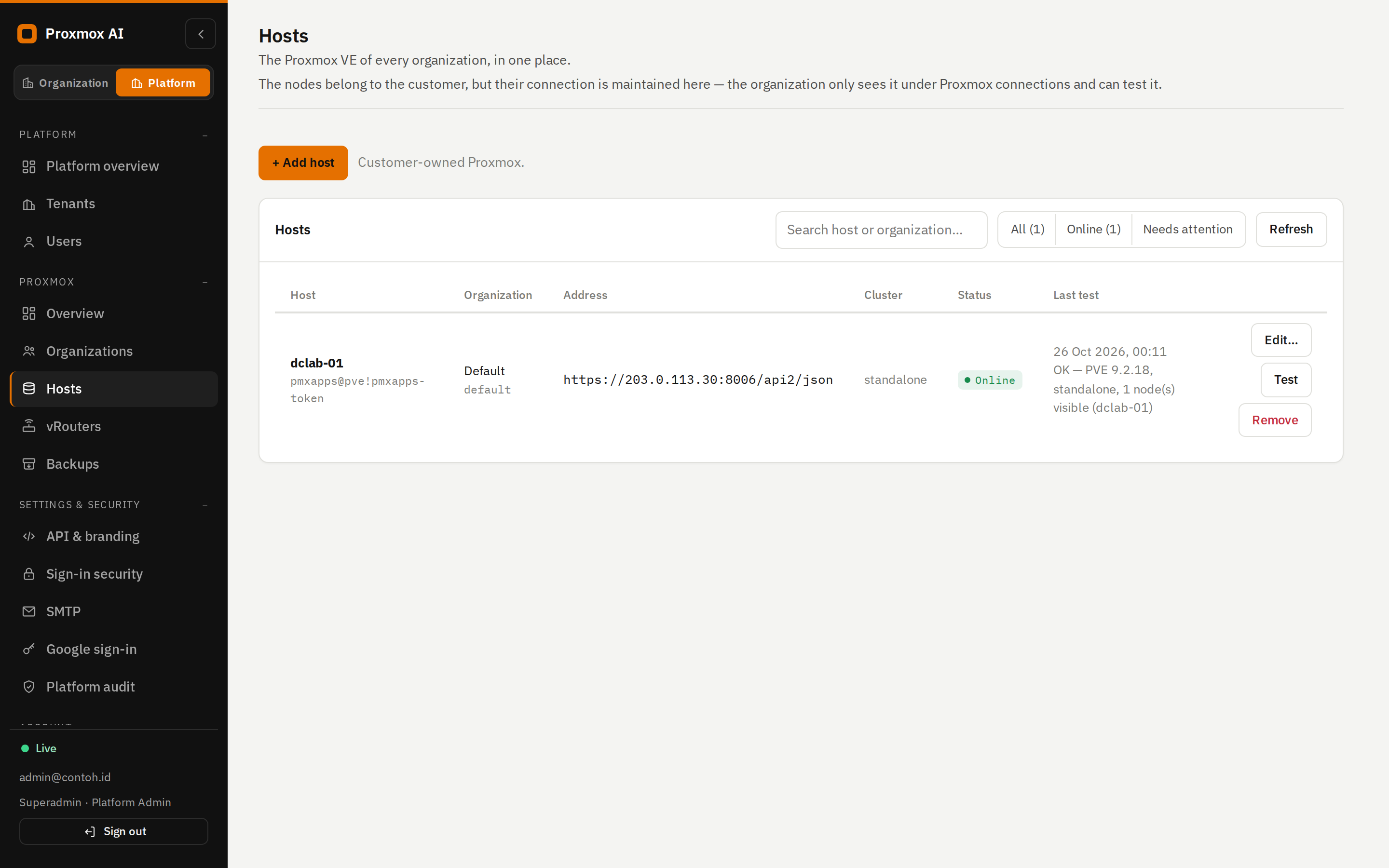
Task: Focus the Search host or organization field
Action: [x=881, y=230]
